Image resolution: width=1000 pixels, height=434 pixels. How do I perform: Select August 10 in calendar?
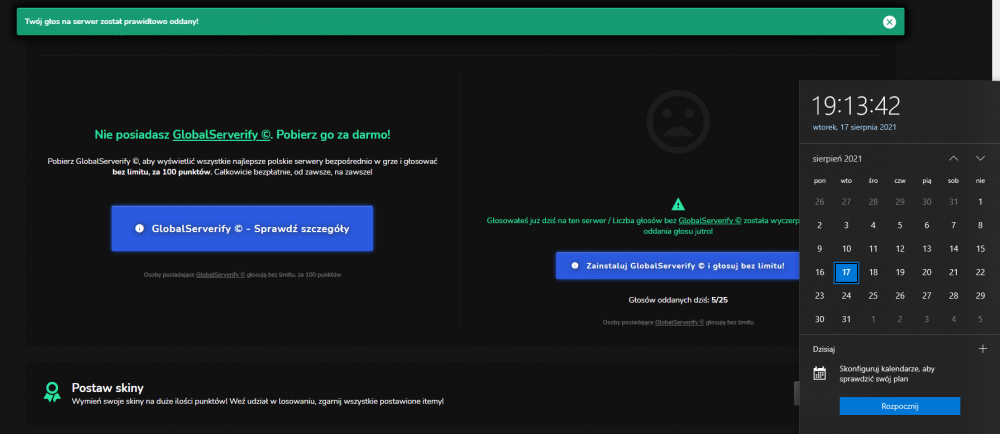click(x=846, y=249)
